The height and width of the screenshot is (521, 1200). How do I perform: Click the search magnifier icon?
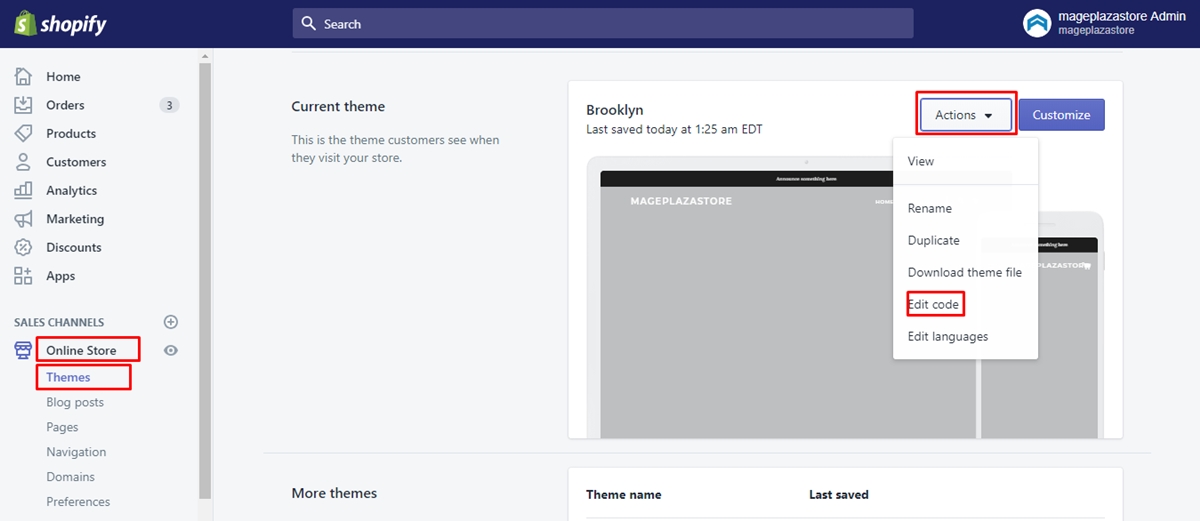click(x=309, y=23)
